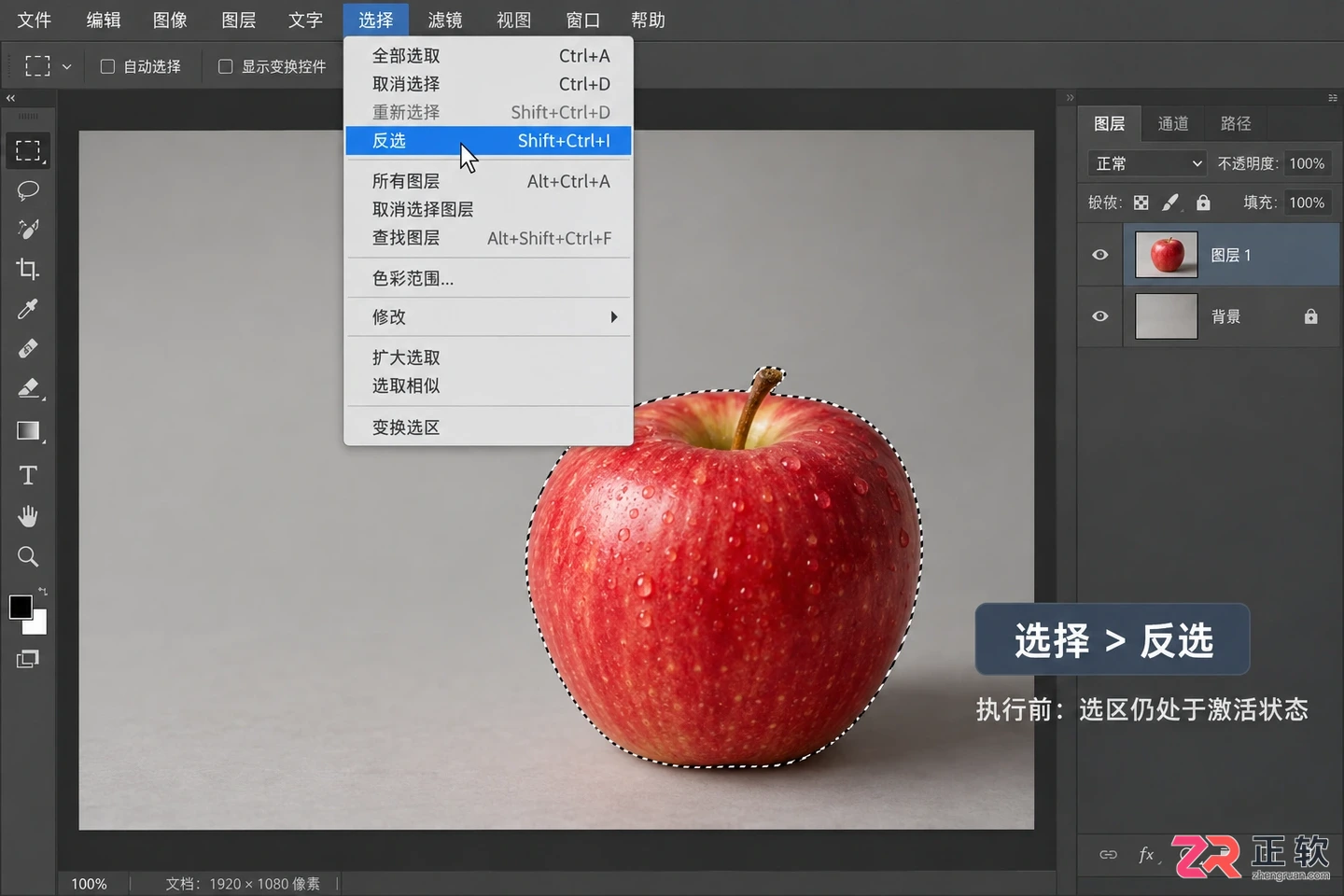Select the Eyedropper tool
1344x896 pixels.
point(28,309)
